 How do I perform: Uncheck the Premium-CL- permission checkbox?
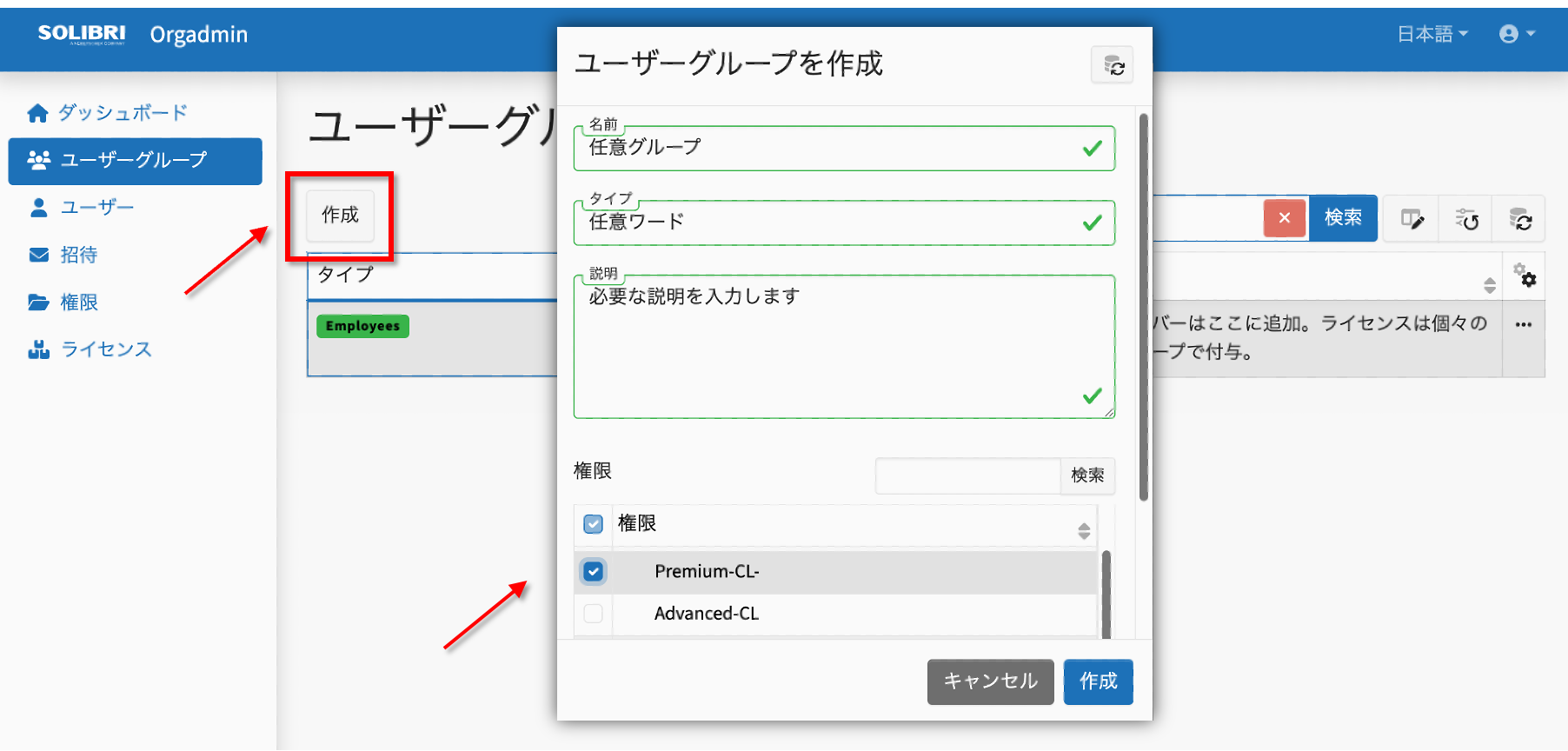click(x=594, y=571)
